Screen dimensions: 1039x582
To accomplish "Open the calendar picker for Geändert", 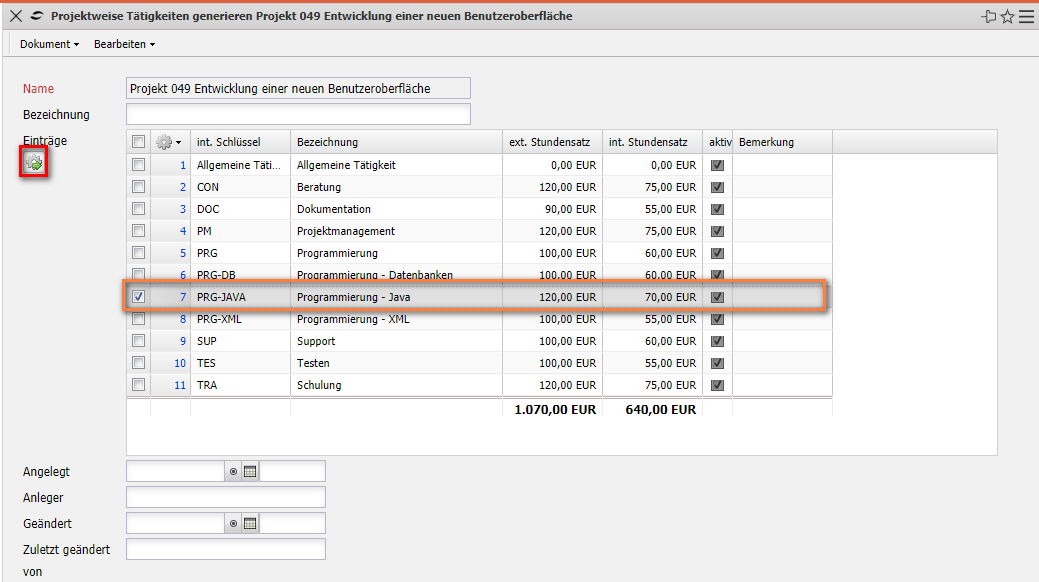I will [250, 523].
